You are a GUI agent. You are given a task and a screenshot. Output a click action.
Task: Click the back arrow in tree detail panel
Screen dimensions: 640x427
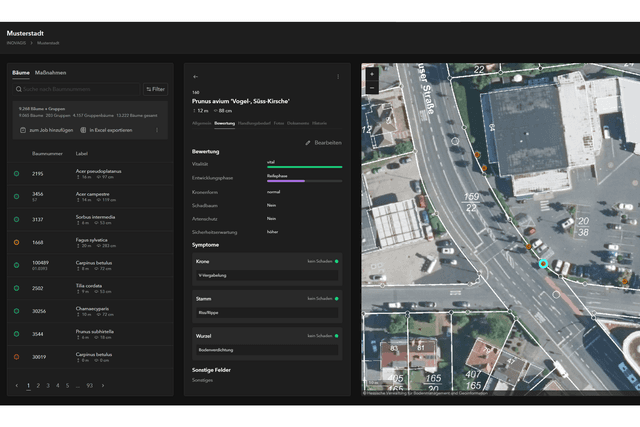(x=196, y=76)
